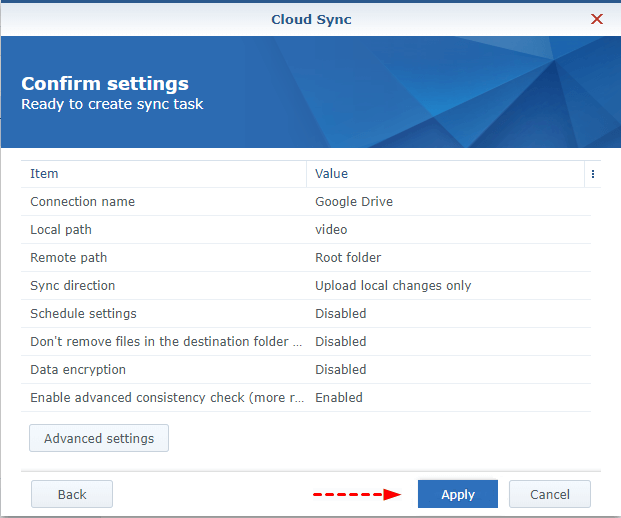Select the Data encryption row label
The image size is (621, 518).
pos(78,370)
